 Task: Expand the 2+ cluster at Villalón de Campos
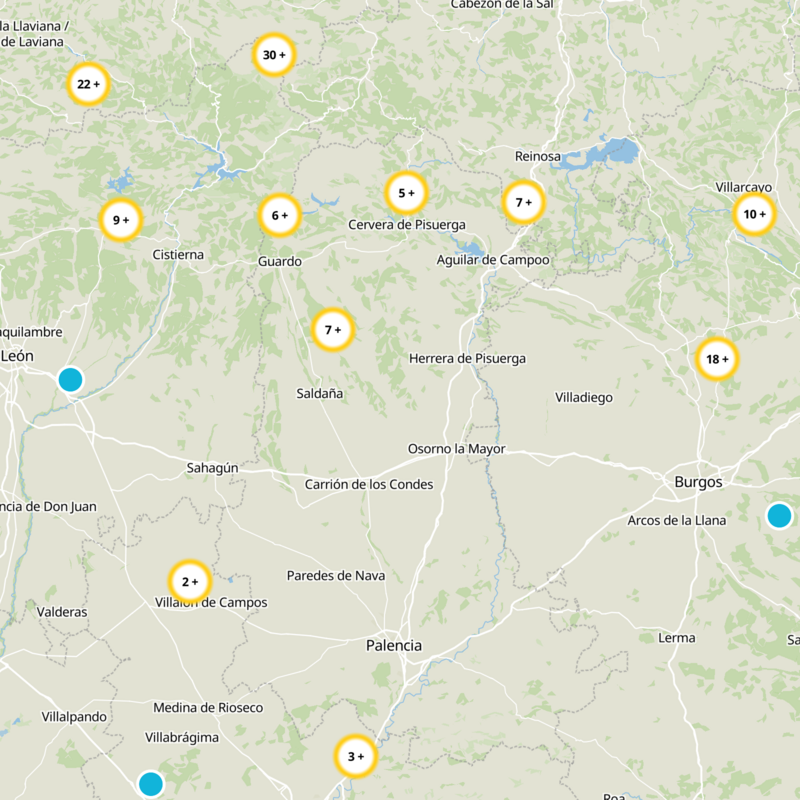coord(190,582)
